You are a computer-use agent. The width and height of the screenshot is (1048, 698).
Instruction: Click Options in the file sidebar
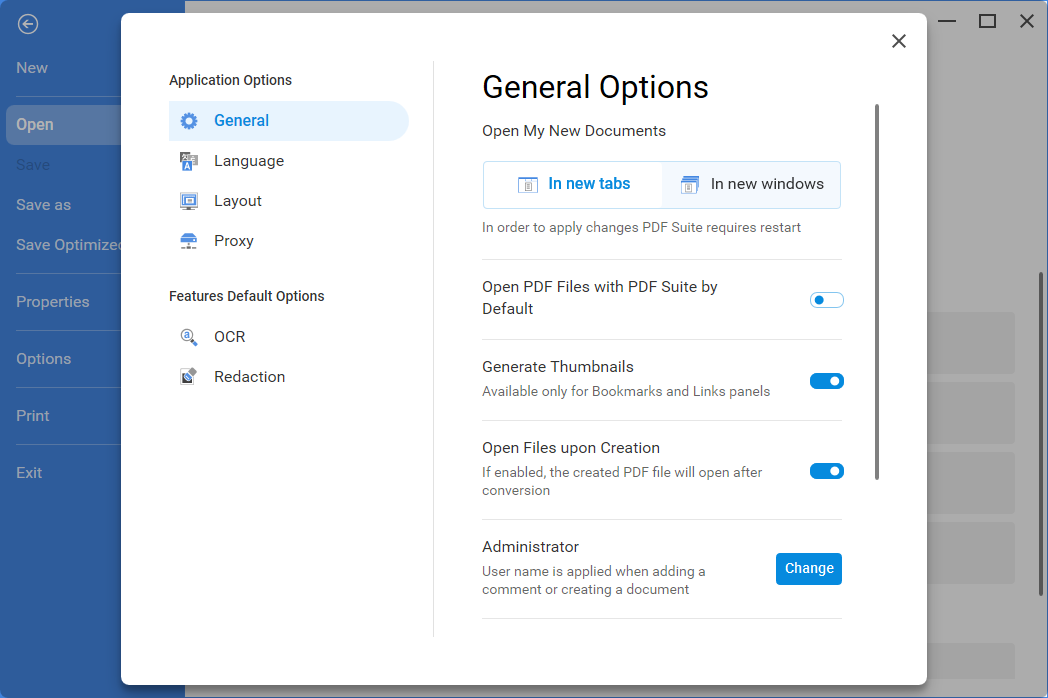click(43, 359)
